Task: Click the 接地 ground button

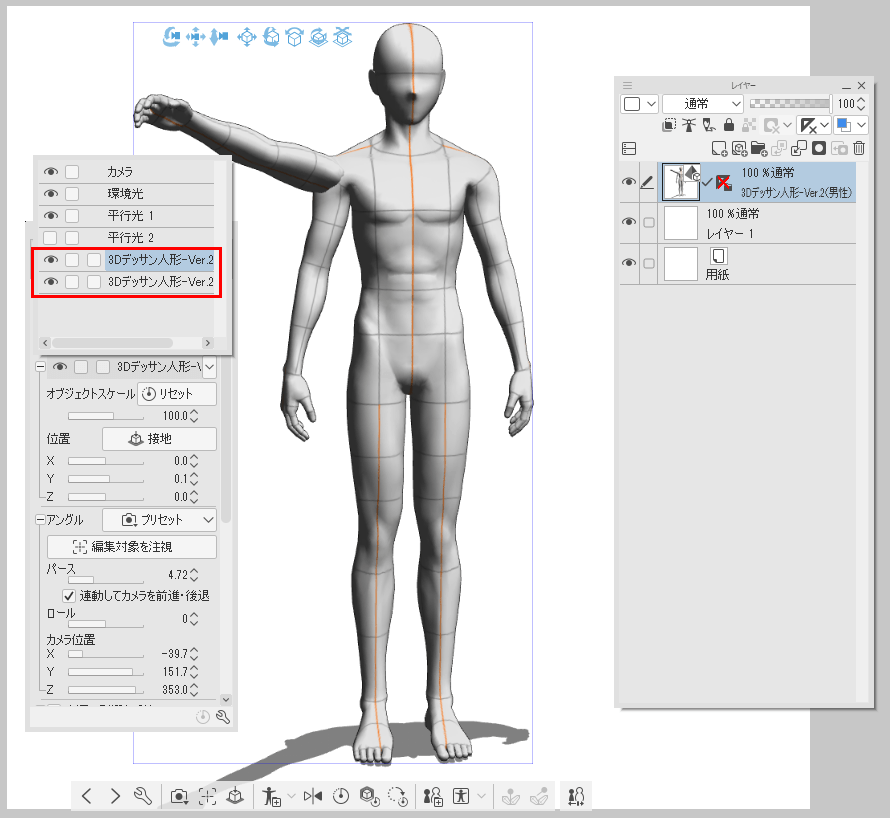Action: (159, 439)
